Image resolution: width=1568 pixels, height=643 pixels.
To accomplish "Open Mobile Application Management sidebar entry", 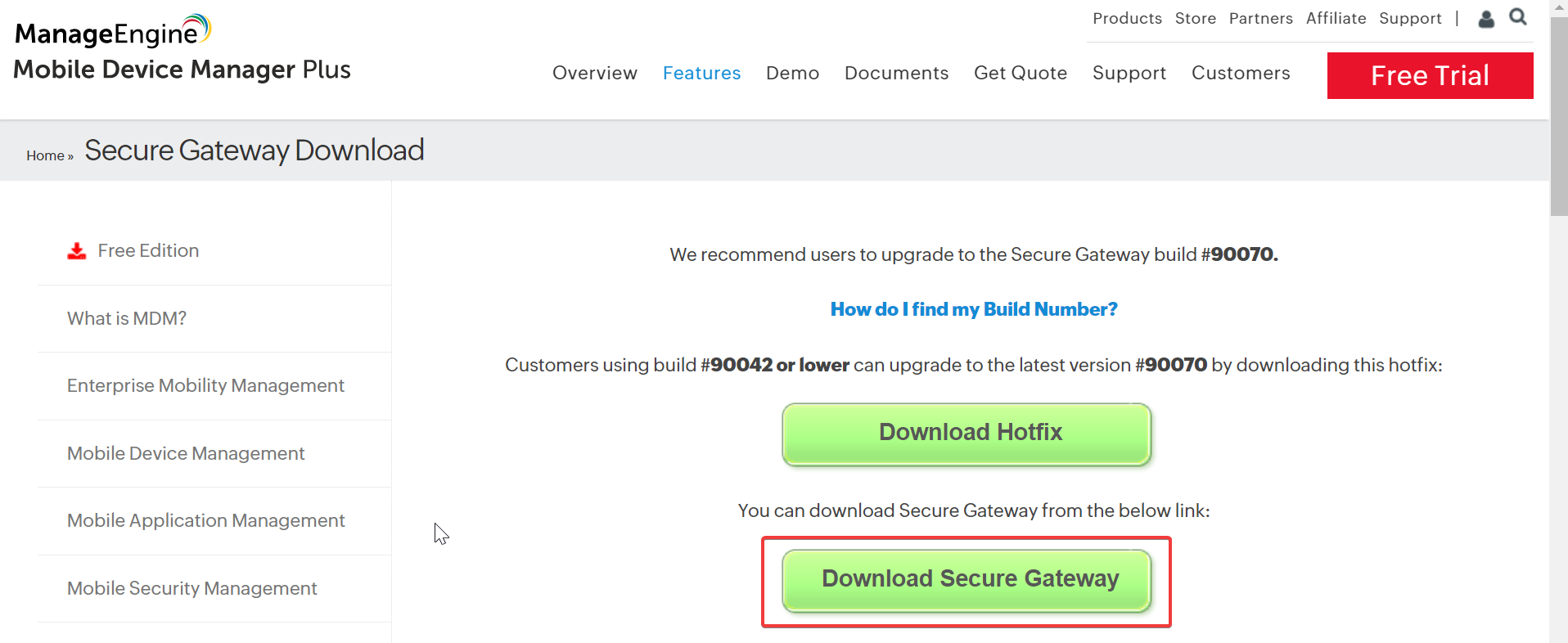I will [x=206, y=520].
